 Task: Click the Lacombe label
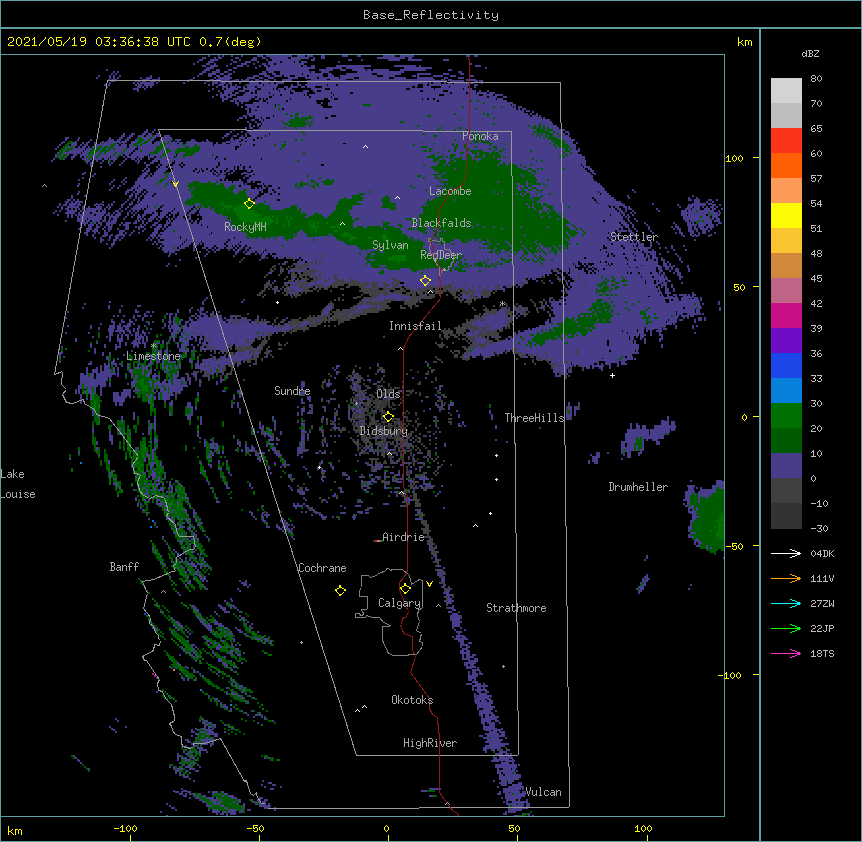pos(450,191)
